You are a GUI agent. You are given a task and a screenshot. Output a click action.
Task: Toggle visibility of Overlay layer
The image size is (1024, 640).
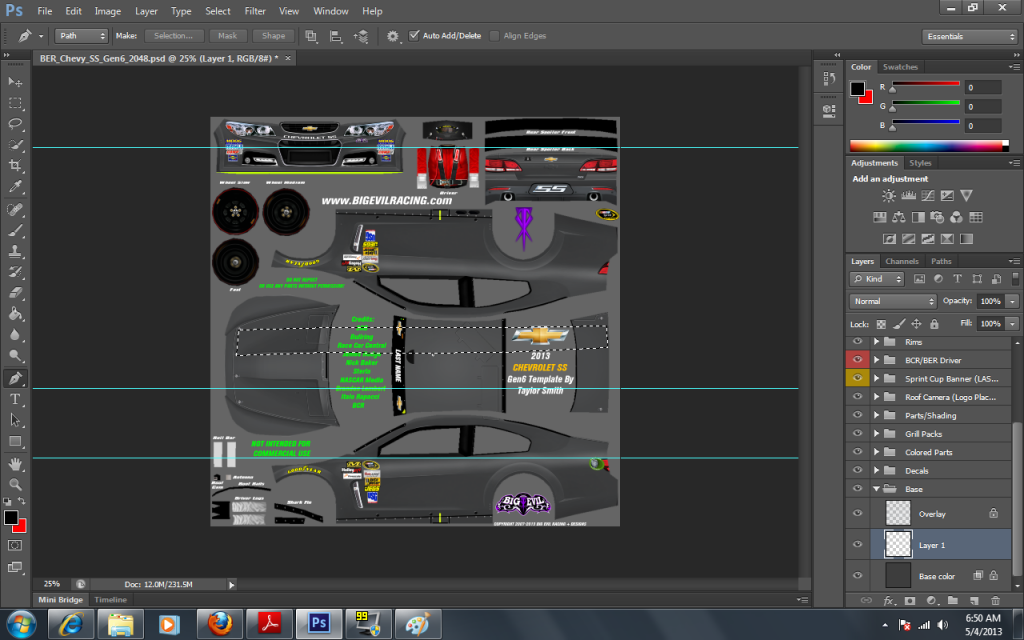(857, 513)
